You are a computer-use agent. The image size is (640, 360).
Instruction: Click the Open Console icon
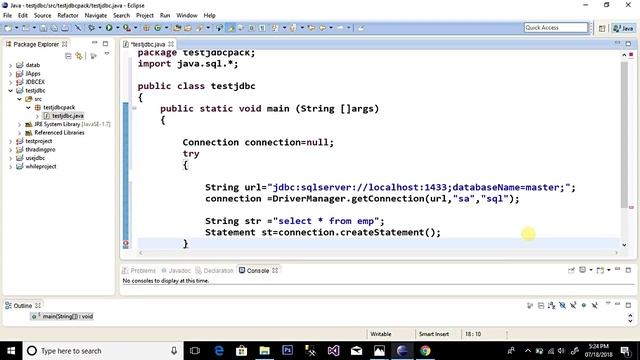(x=600, y=270)
